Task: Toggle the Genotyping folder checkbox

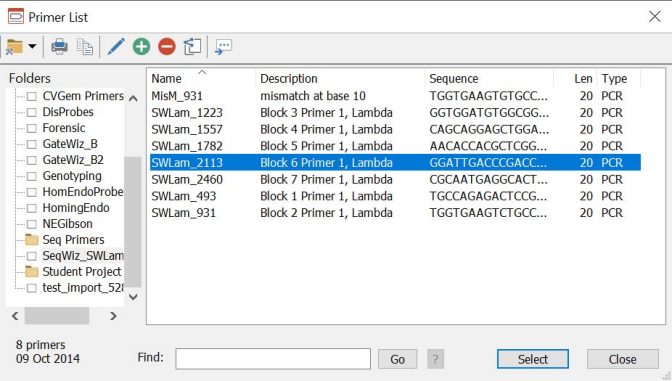Action: pos(32,176)
